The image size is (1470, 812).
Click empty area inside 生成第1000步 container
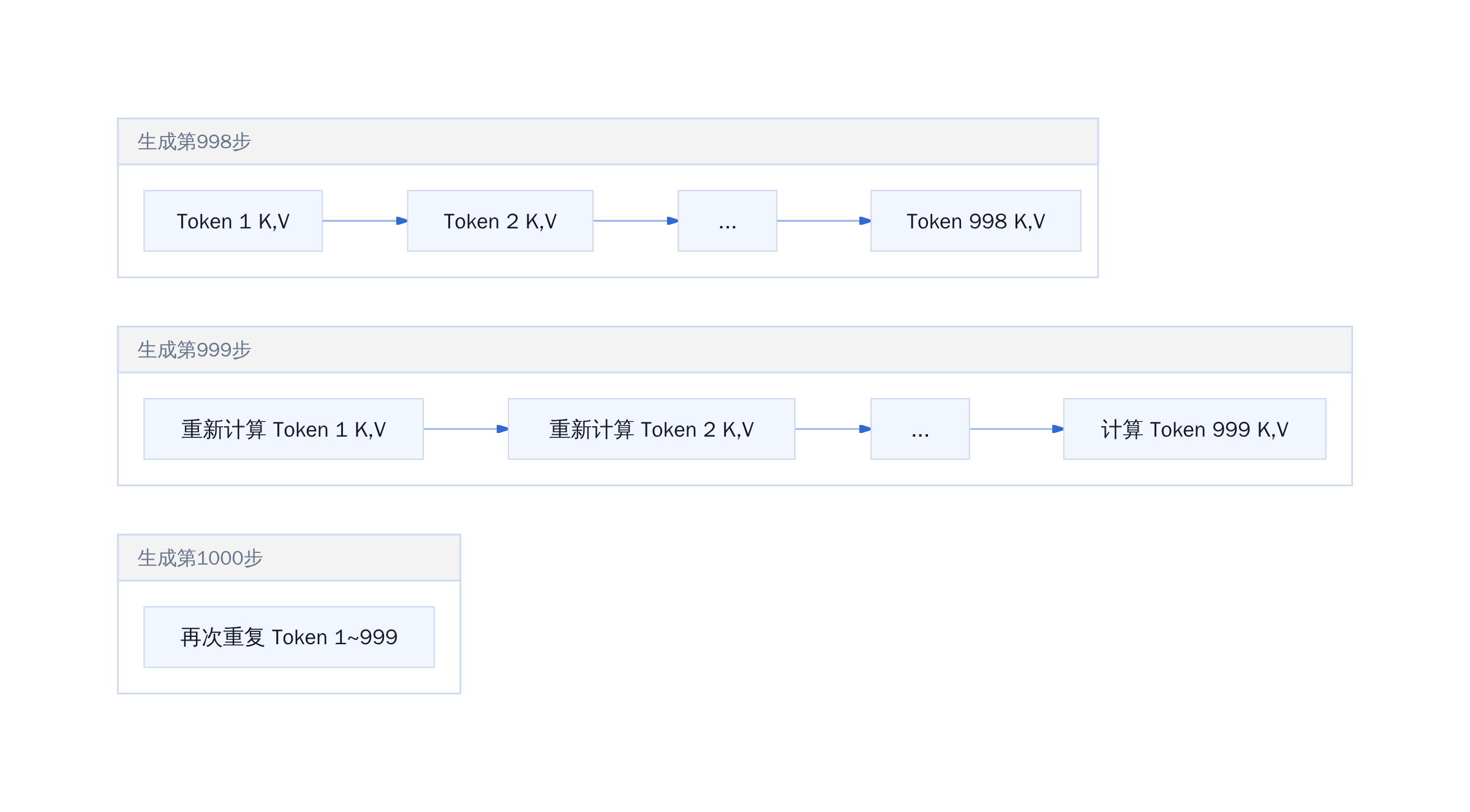(289, 680)
